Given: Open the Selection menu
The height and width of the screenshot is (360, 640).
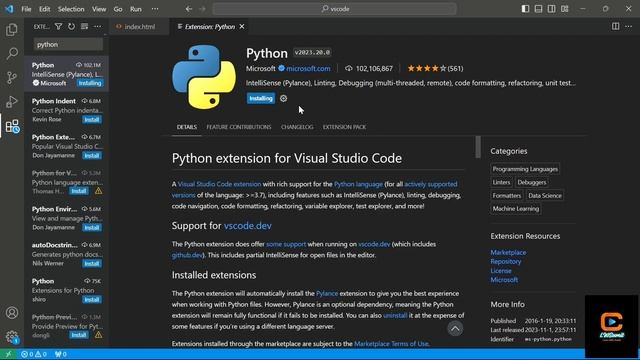Looking at the screenshot, I should coord(71,9).
